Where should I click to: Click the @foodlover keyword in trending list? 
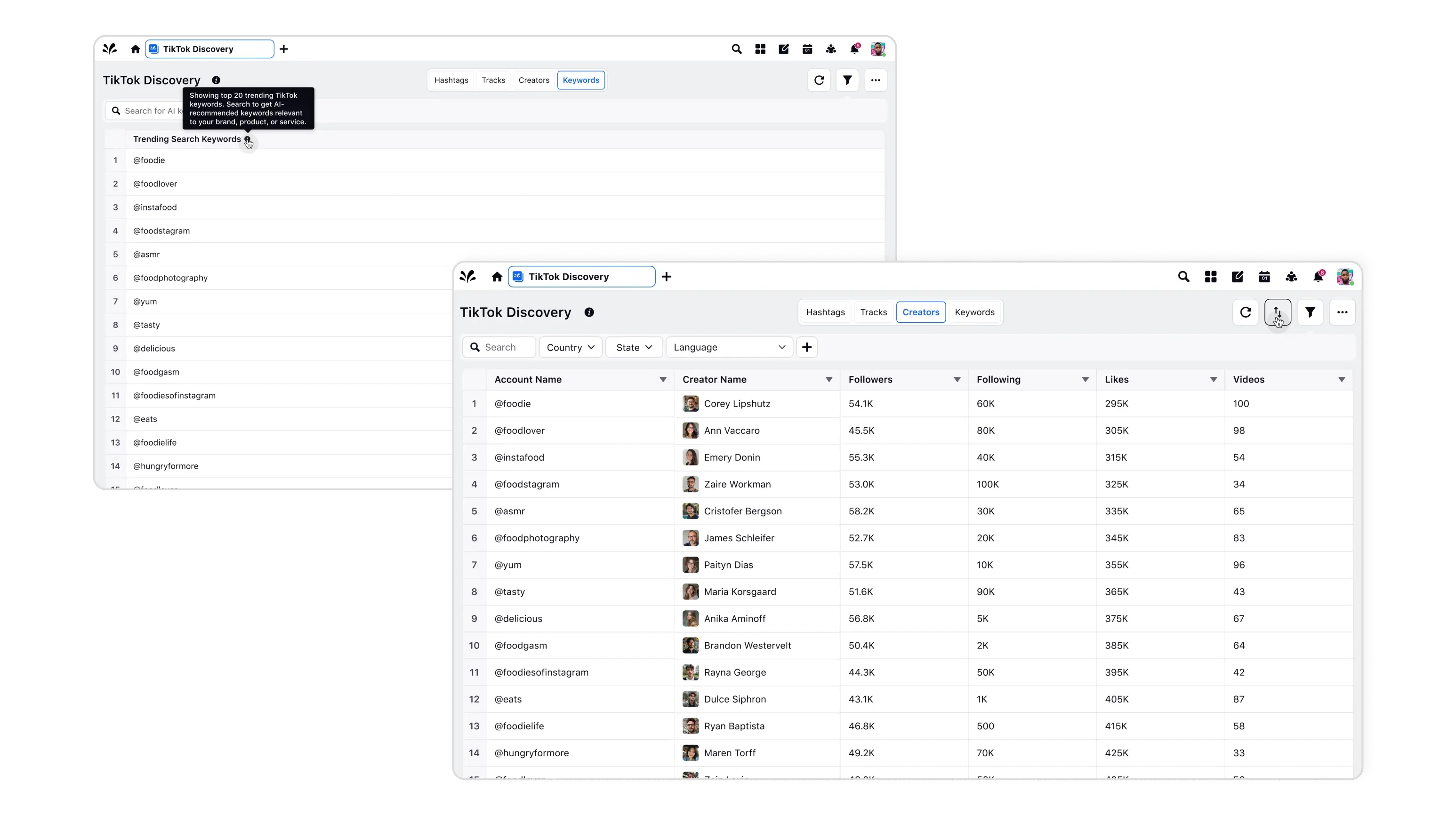(155, 184)
